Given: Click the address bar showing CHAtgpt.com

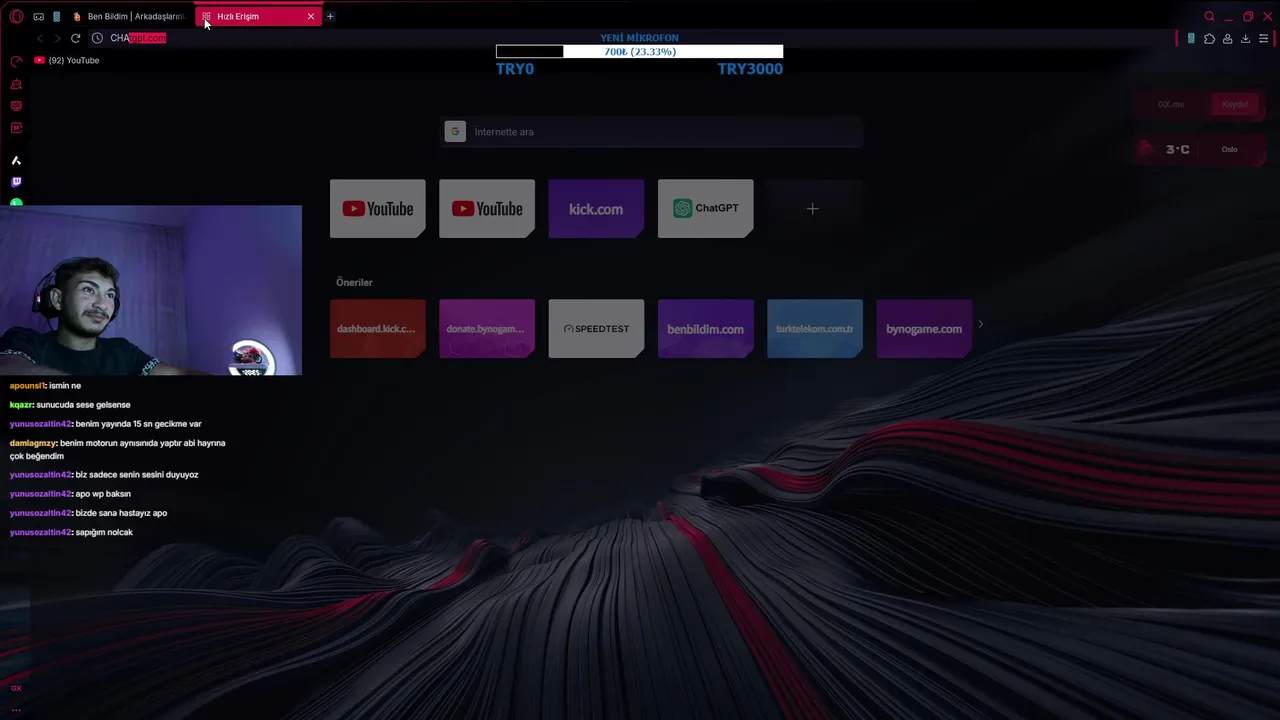Looking at the screenshot, I should [138, 38].
